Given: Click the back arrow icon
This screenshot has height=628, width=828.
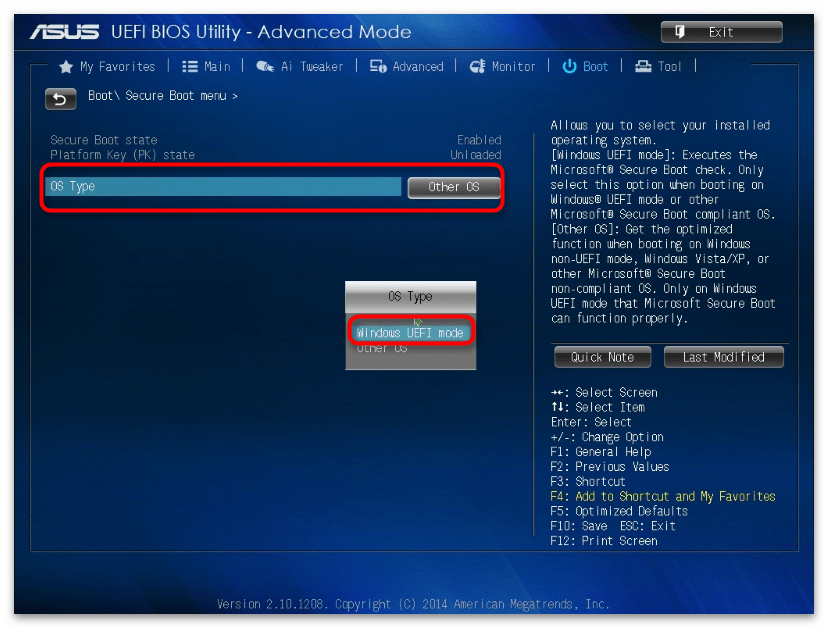Looking at the screenshot, I should [x=61, y=98].
